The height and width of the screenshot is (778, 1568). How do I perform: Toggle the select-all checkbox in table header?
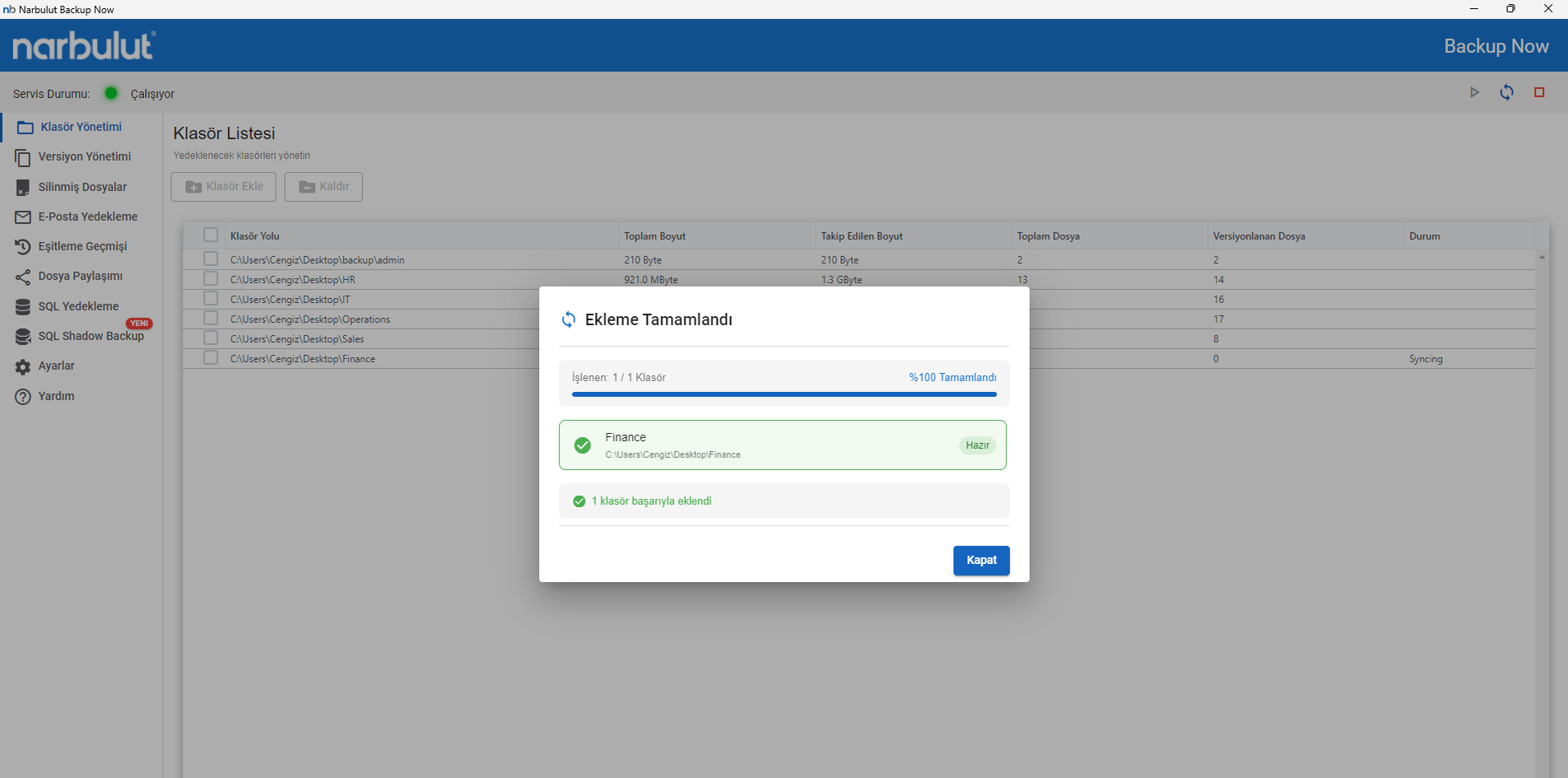[x=211, y=235]
